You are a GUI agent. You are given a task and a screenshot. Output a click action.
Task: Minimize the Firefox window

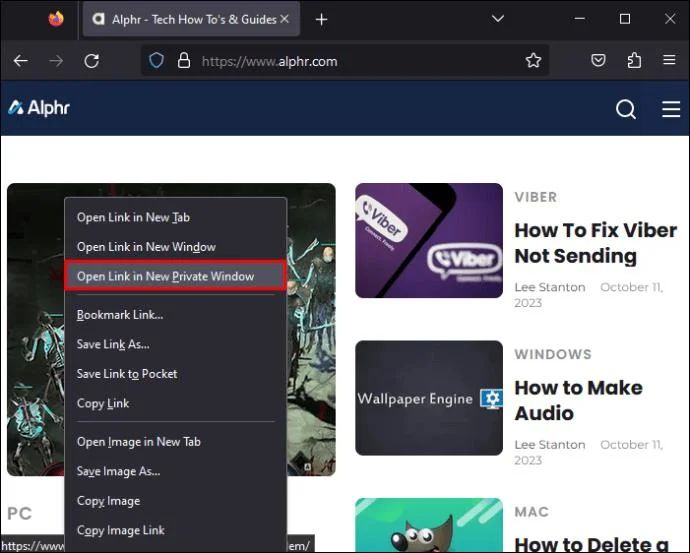coord(580,18)
